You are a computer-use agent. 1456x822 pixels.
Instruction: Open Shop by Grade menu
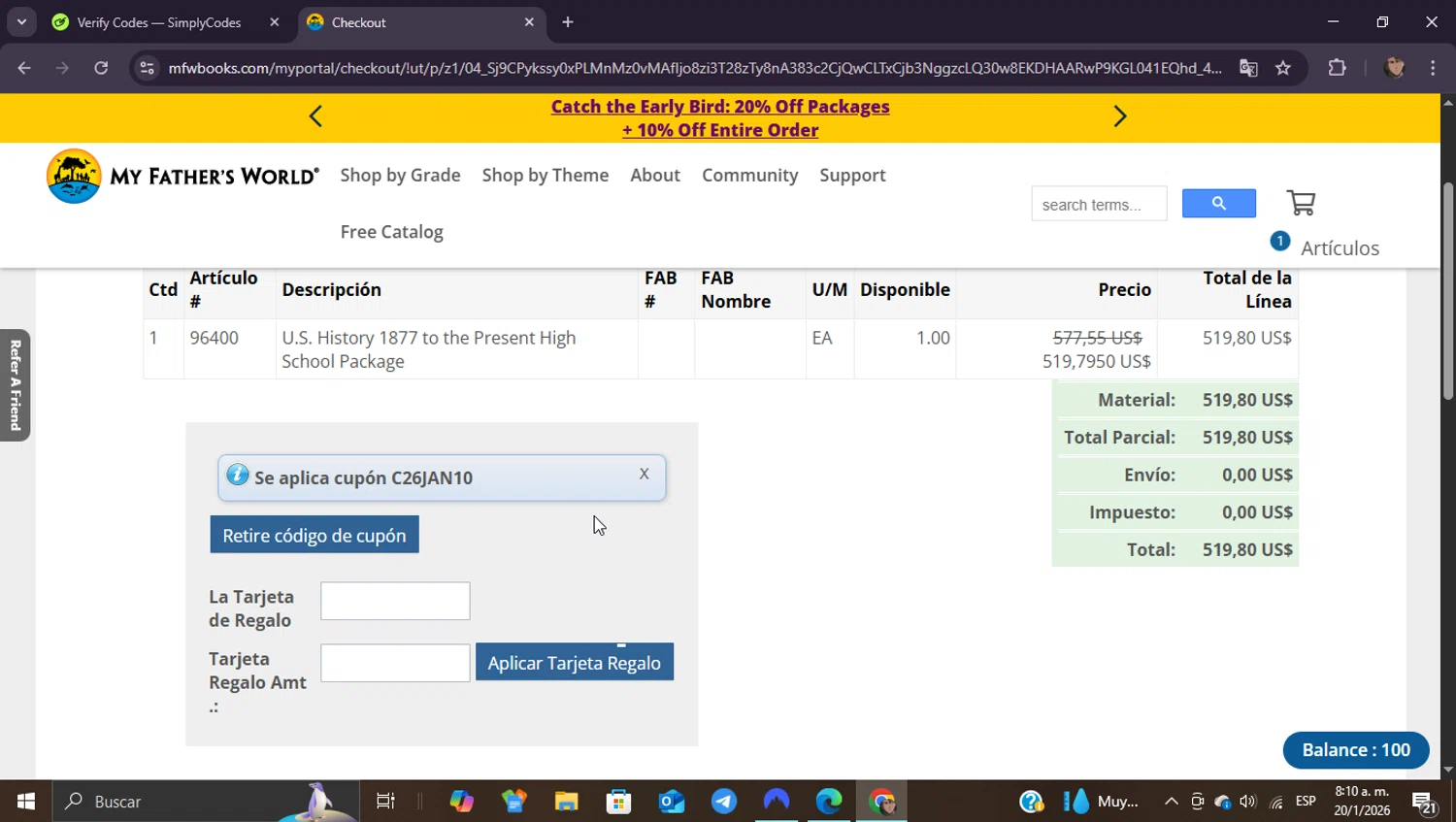400,176
